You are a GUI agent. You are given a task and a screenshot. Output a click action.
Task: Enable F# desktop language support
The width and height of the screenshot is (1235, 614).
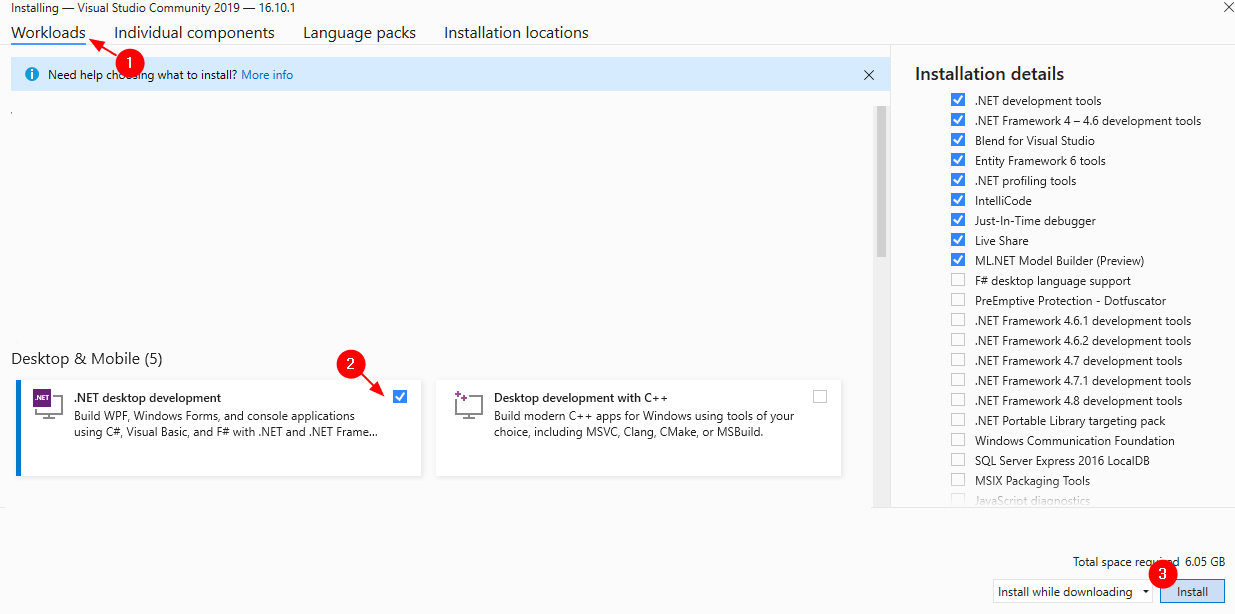tap(958, 280)
